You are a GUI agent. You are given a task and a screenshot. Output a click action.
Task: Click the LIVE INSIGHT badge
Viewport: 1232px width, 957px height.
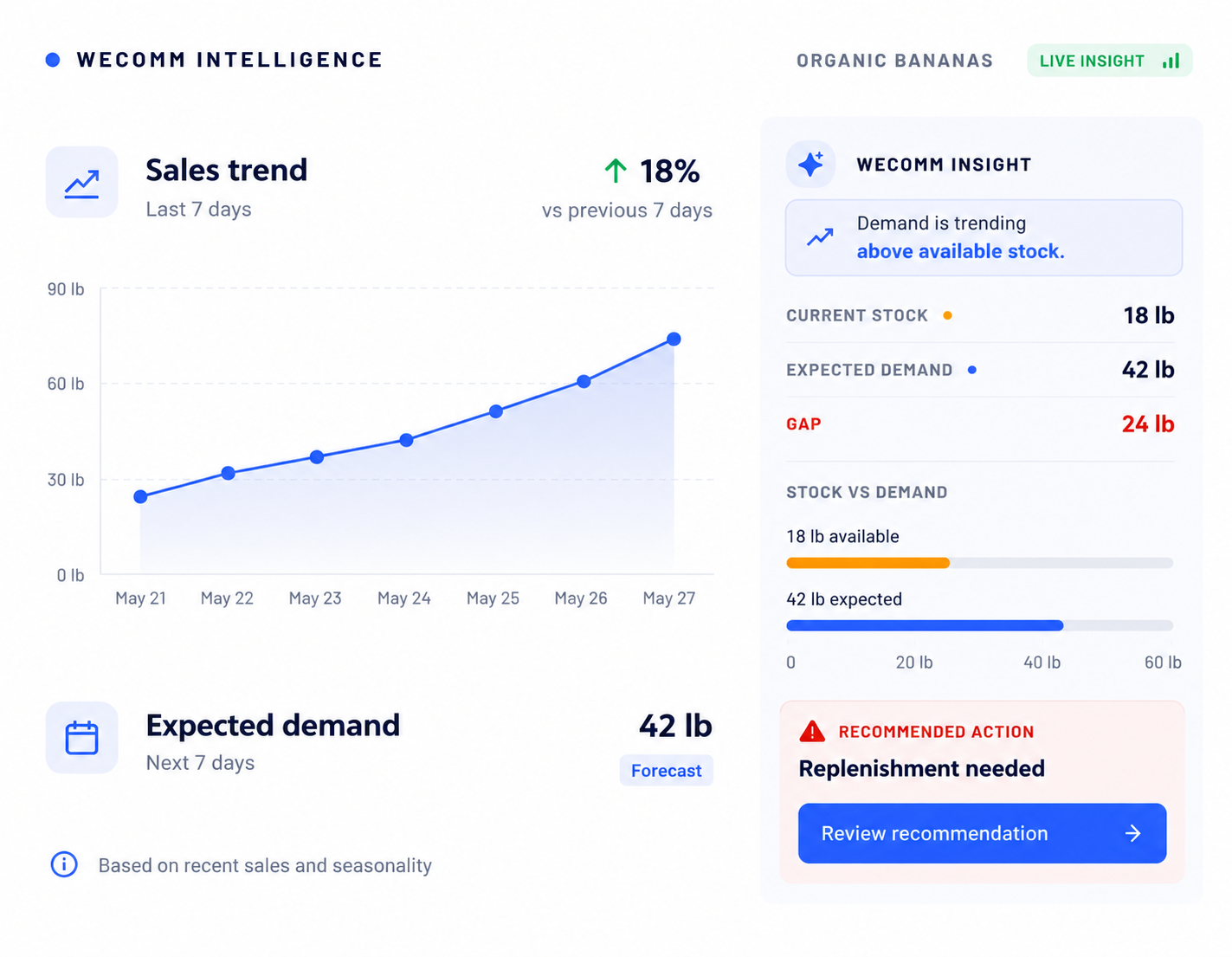(x=1109, y=61)
